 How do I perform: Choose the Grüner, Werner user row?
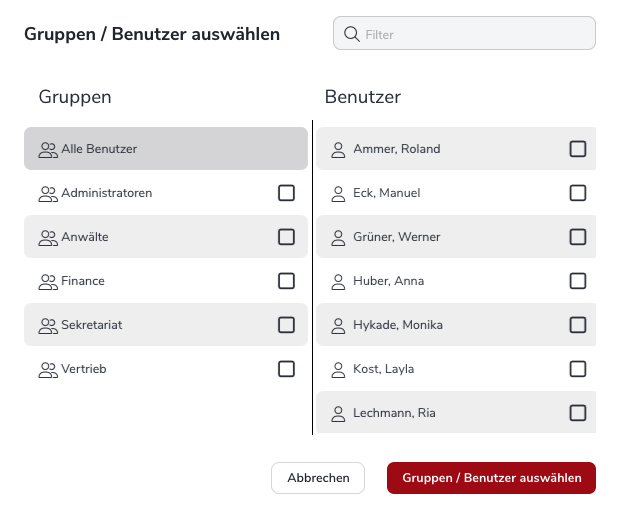(x=456, y=236)
